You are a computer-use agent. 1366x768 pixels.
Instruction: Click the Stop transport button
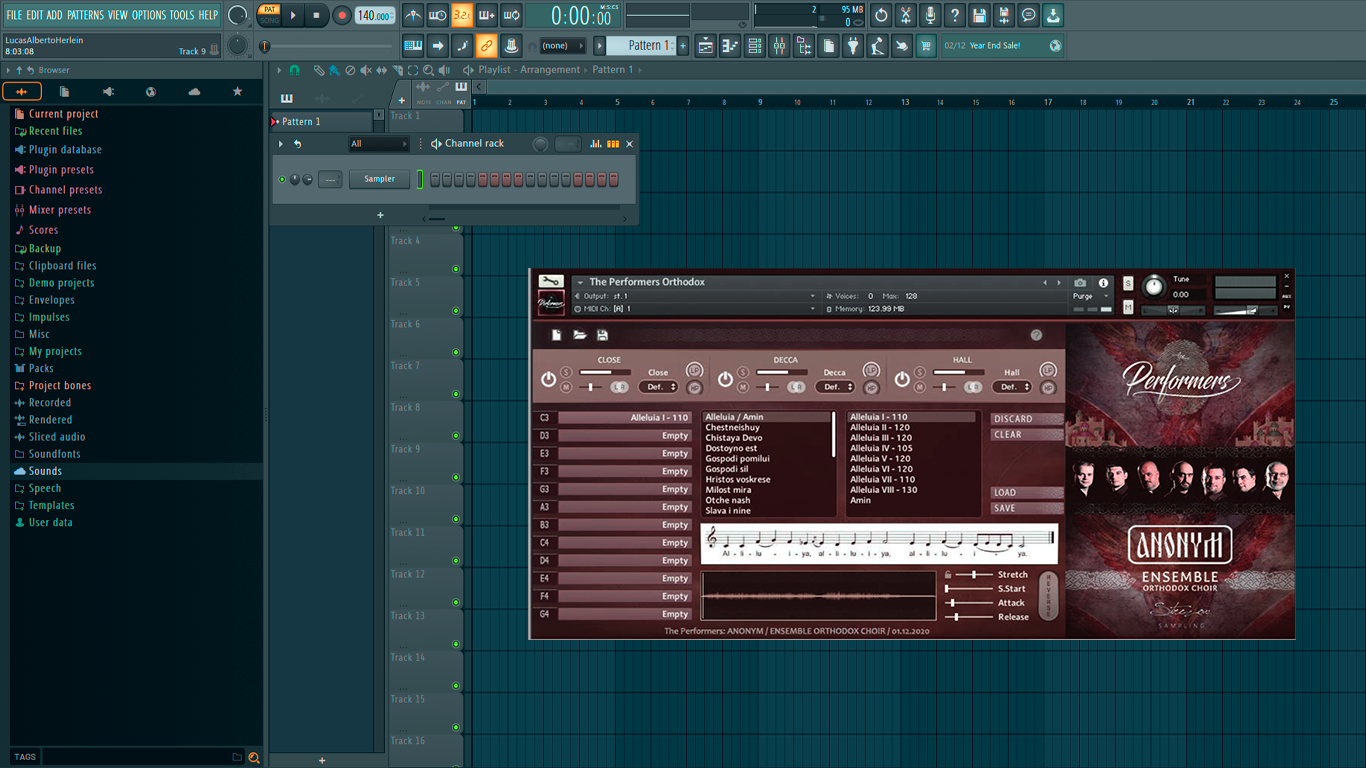pos(316,15)
